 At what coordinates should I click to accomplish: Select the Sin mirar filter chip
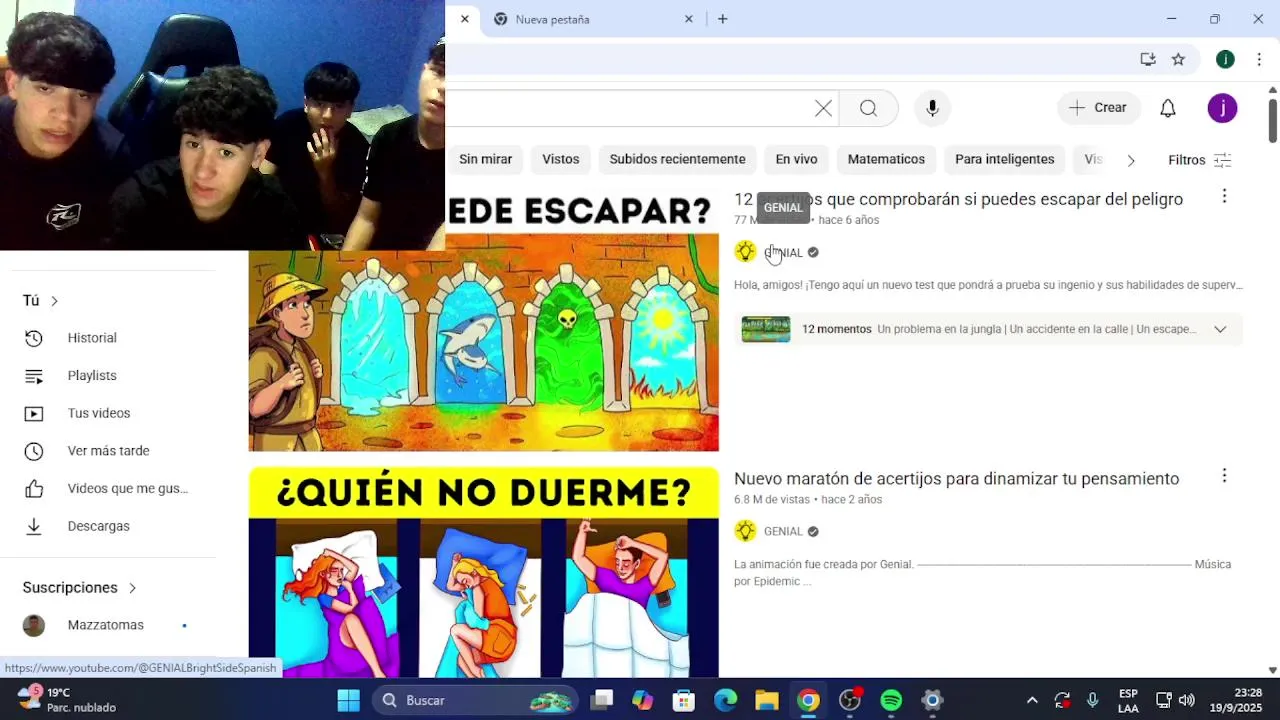tap(485, 159)
